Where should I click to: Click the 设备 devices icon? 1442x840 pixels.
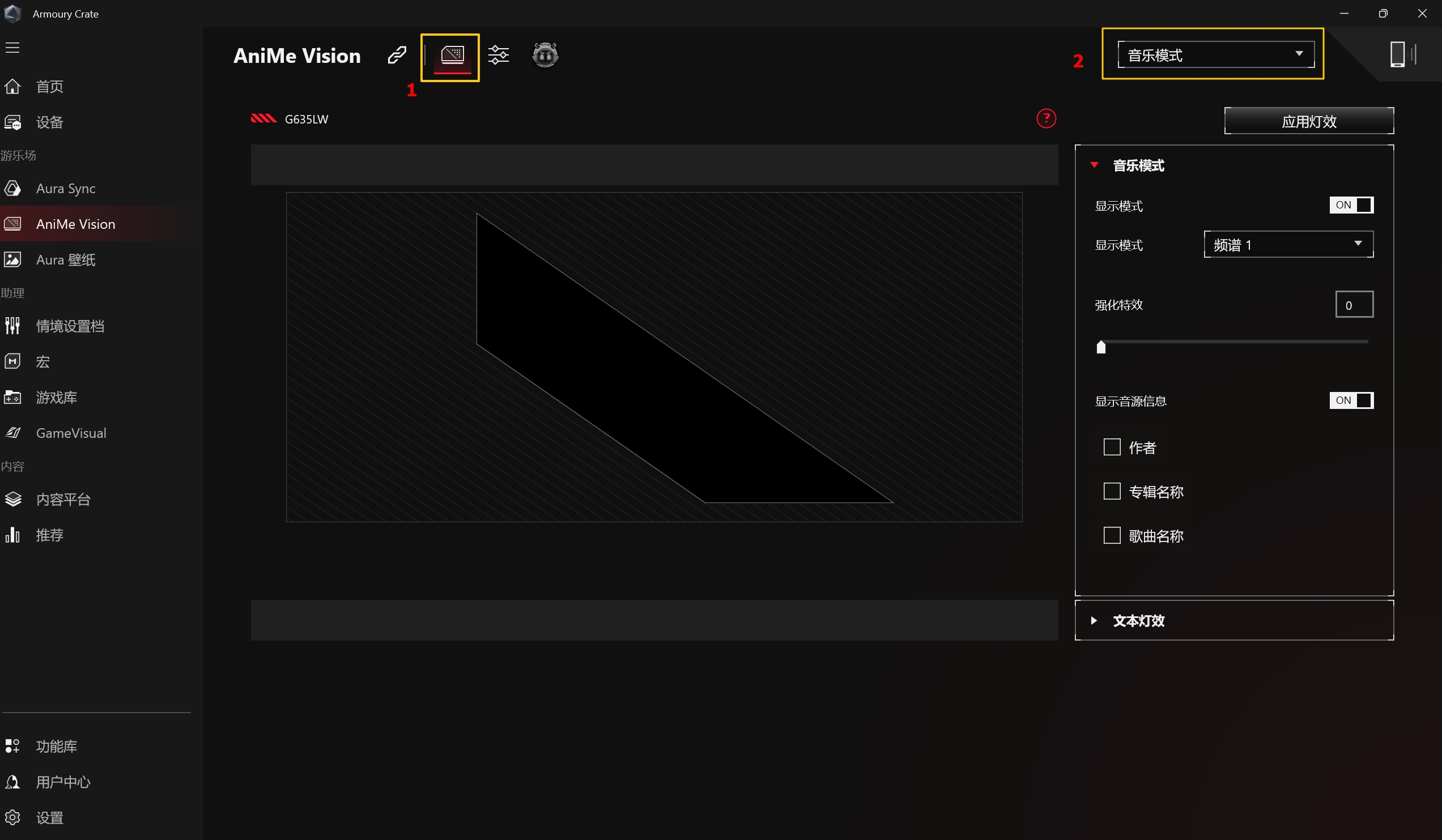point(12,122)
